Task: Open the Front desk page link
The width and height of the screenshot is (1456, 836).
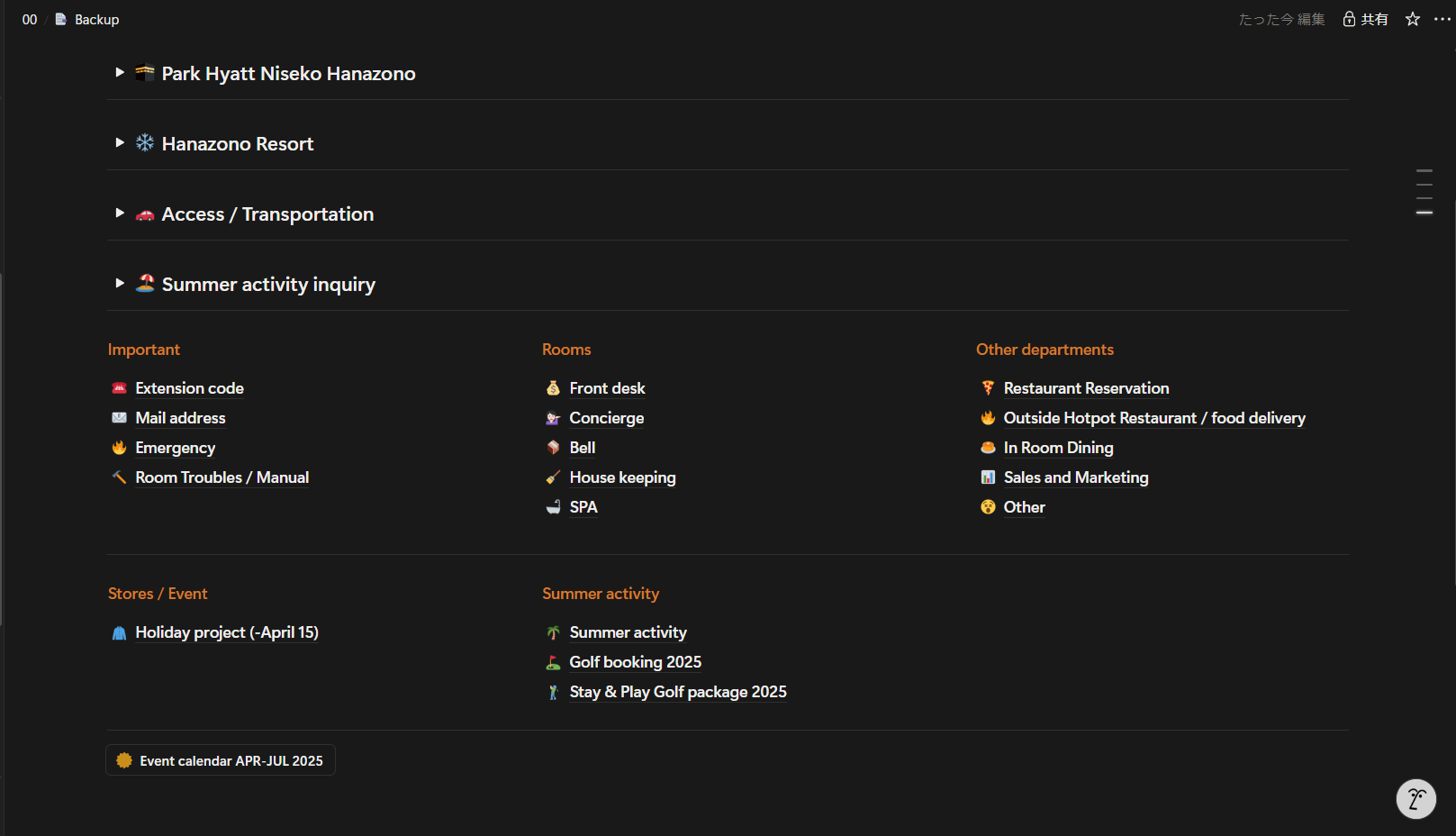Action: click(x=607, y=388)
